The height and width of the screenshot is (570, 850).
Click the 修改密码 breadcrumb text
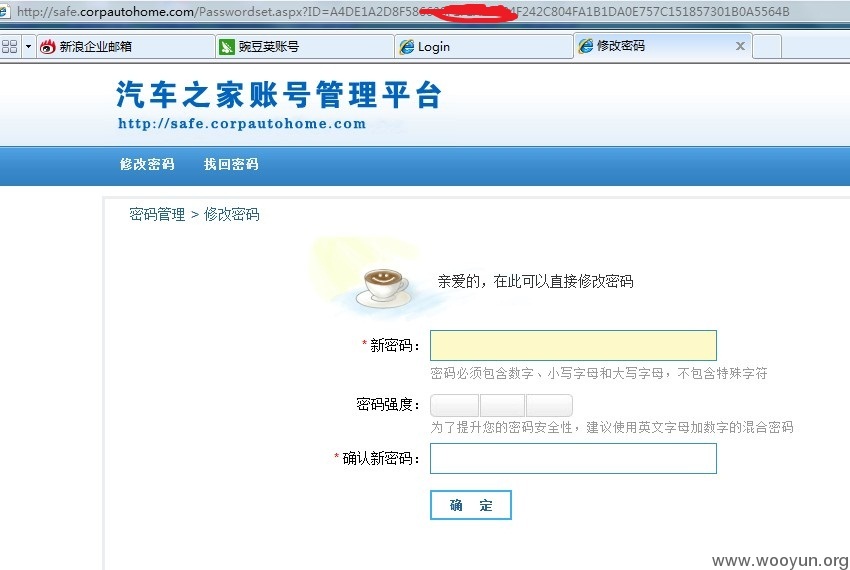[x=231, y=214]
